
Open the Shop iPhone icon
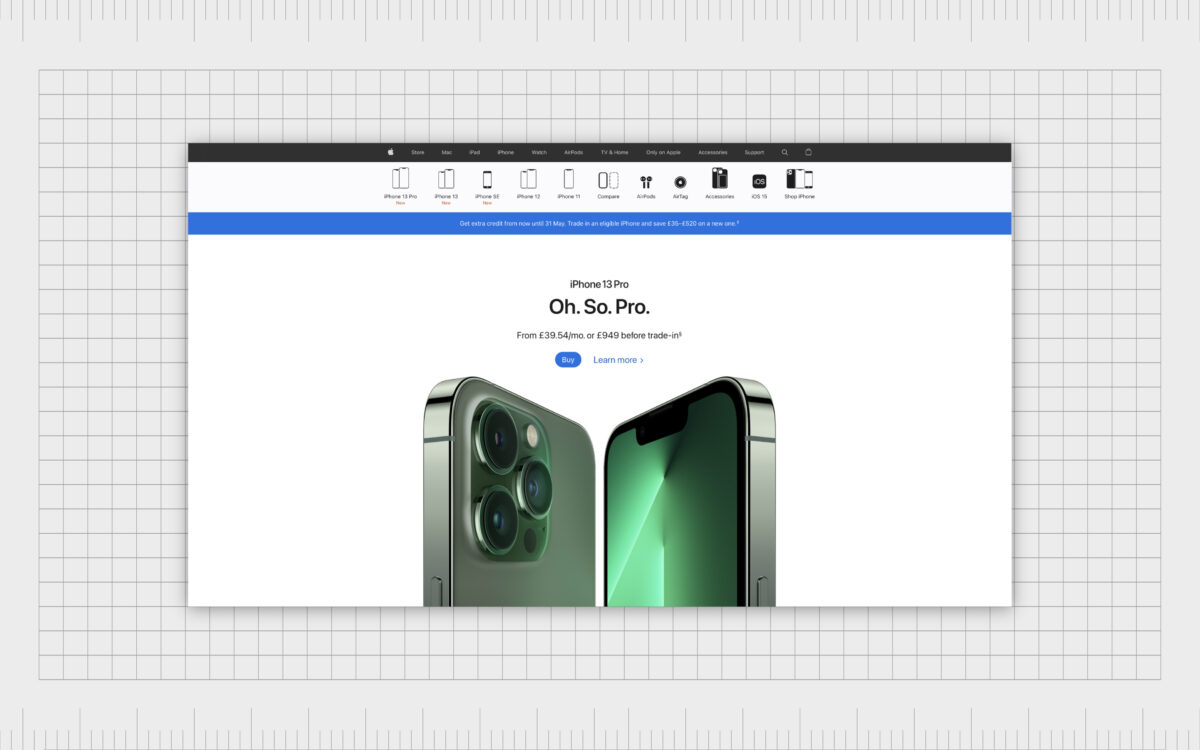[x=799, y=178]
